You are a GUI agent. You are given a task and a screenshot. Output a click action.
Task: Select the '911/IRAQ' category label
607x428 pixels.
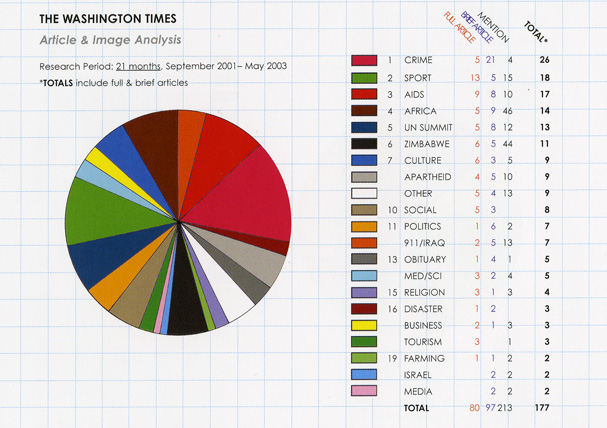(x=424, y=243)
